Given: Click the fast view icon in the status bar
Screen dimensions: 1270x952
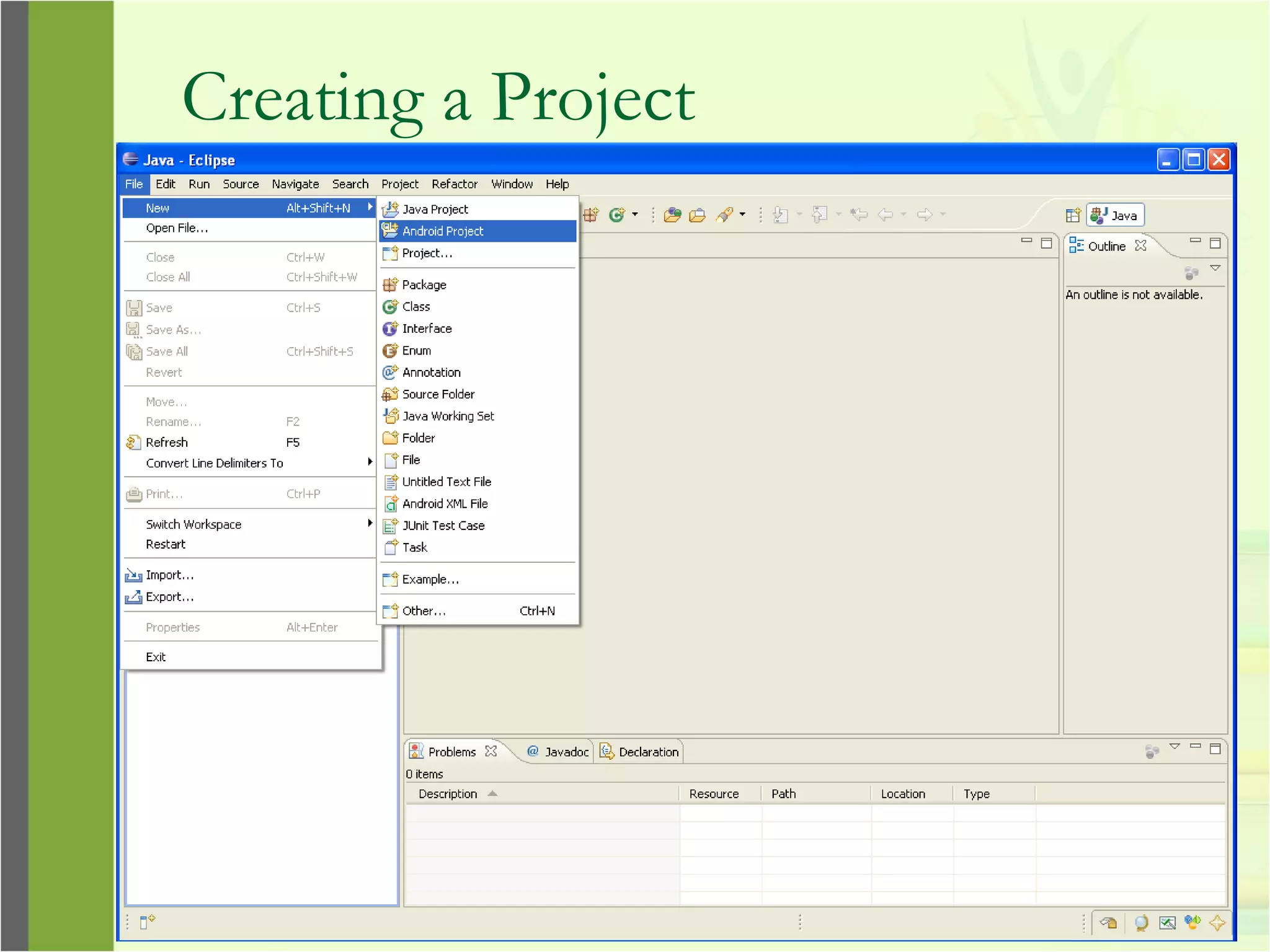Looking at the screenshot, I should tap(147, 922).
